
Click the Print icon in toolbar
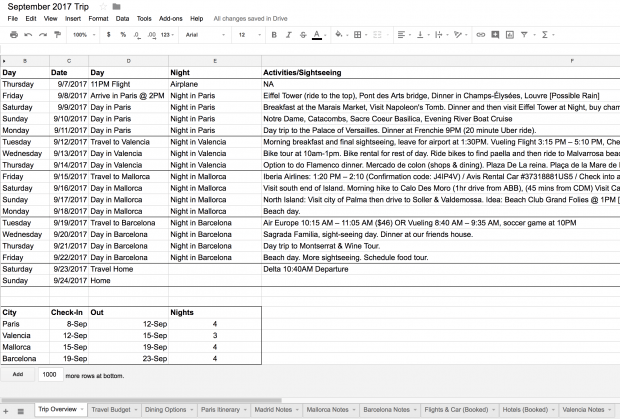click(x=13, y=34)
